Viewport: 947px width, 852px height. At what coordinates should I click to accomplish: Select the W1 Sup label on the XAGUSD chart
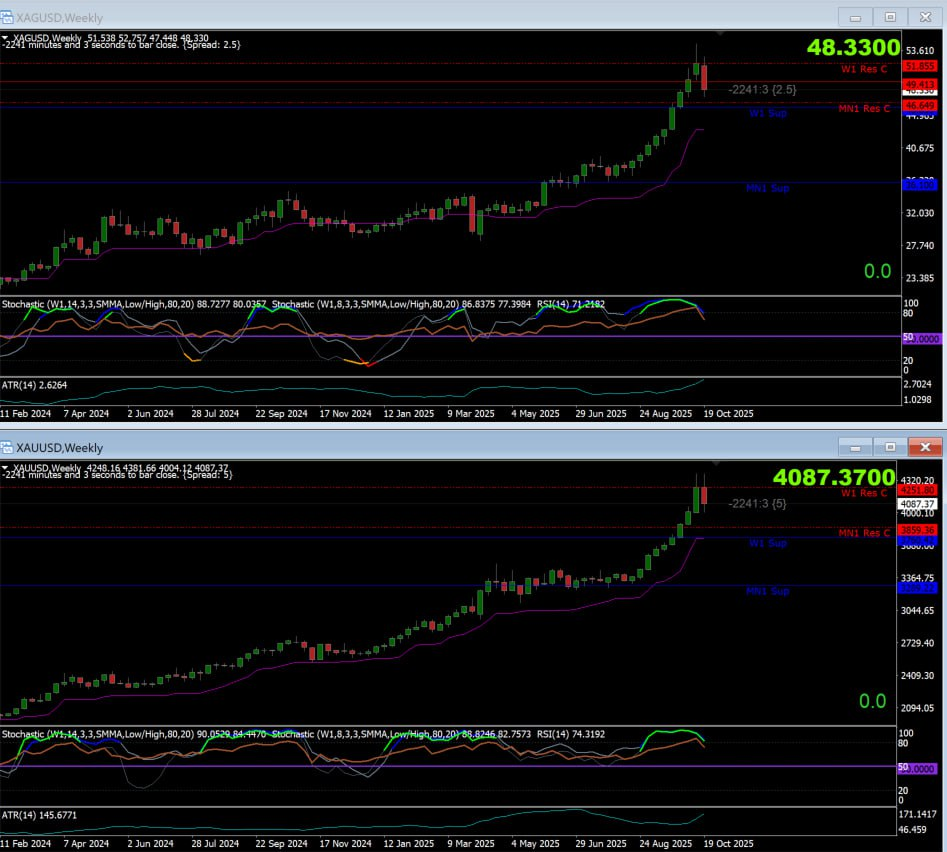(768, 113)
